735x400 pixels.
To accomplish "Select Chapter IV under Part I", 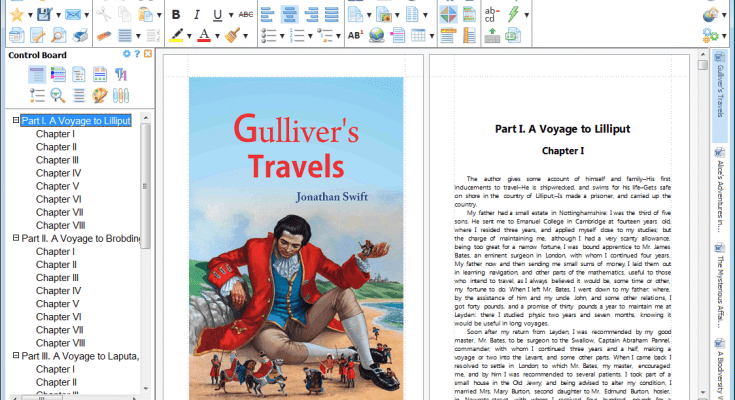I will (58, 173).
